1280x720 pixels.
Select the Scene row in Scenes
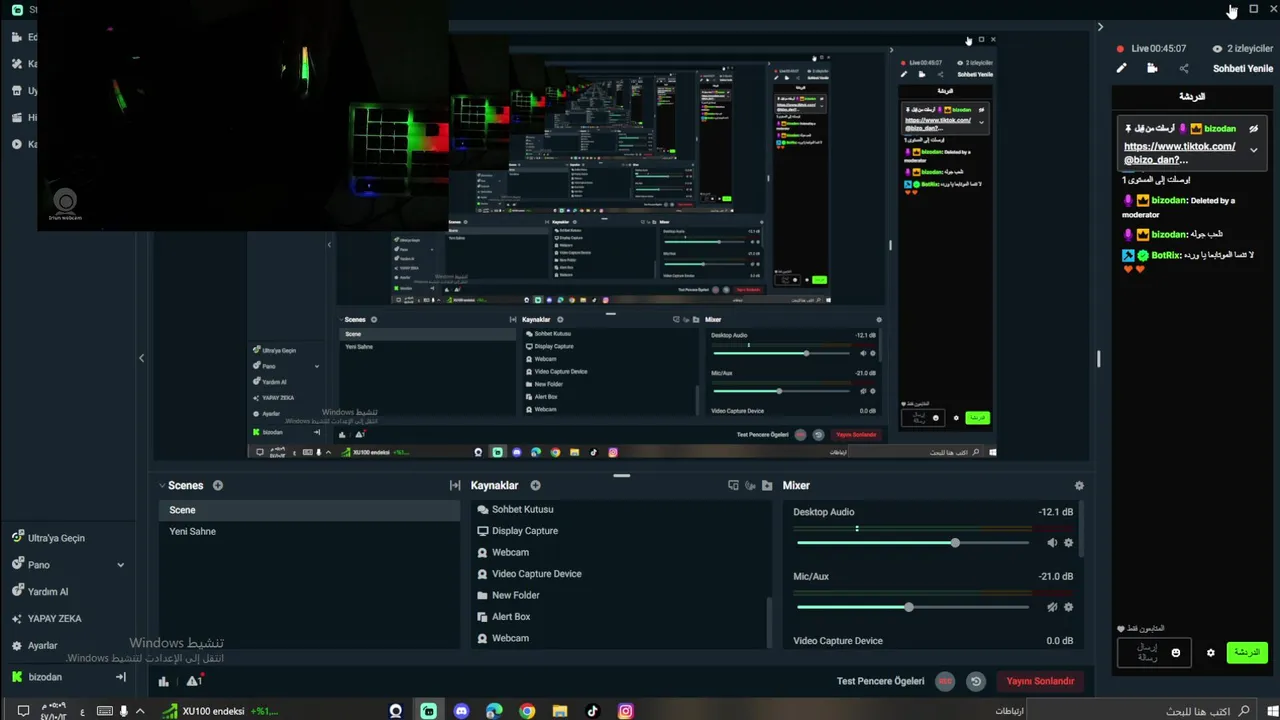309,510
